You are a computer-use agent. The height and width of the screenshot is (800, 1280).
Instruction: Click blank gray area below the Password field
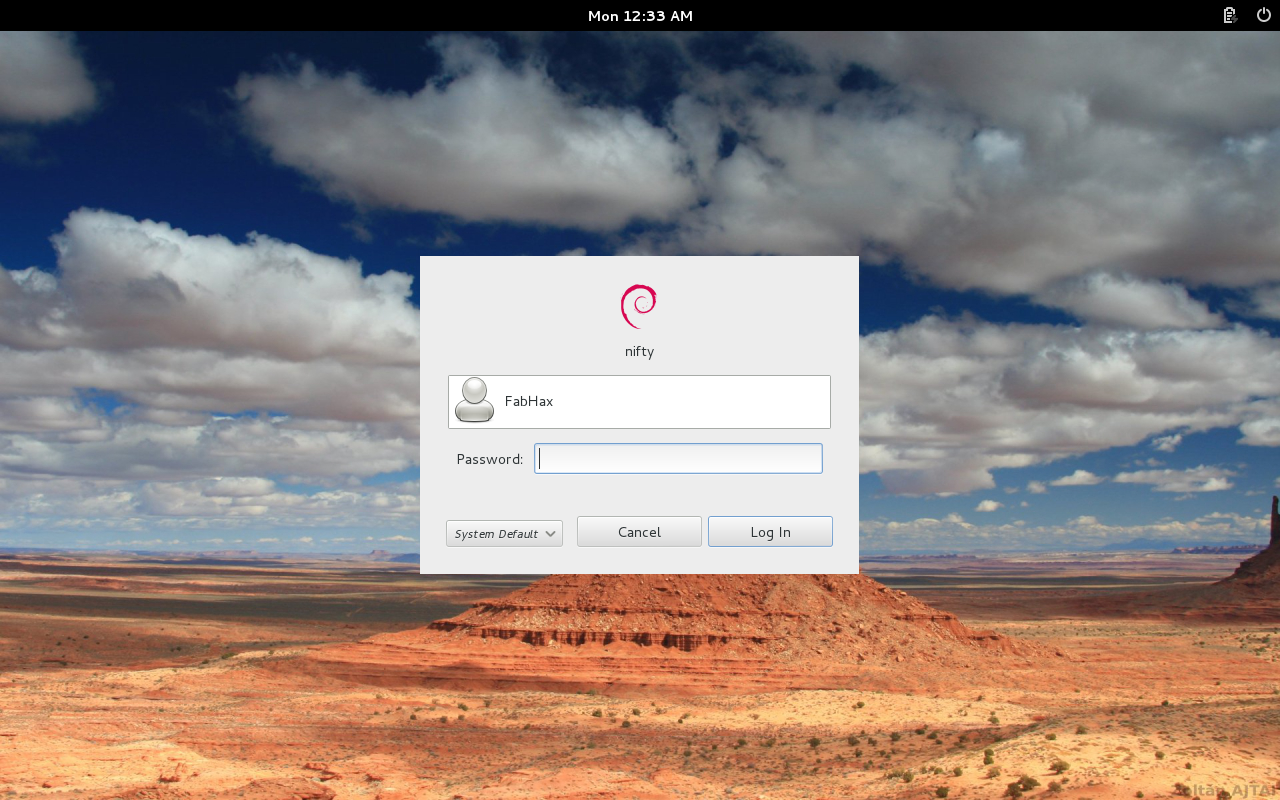[640, 494]
